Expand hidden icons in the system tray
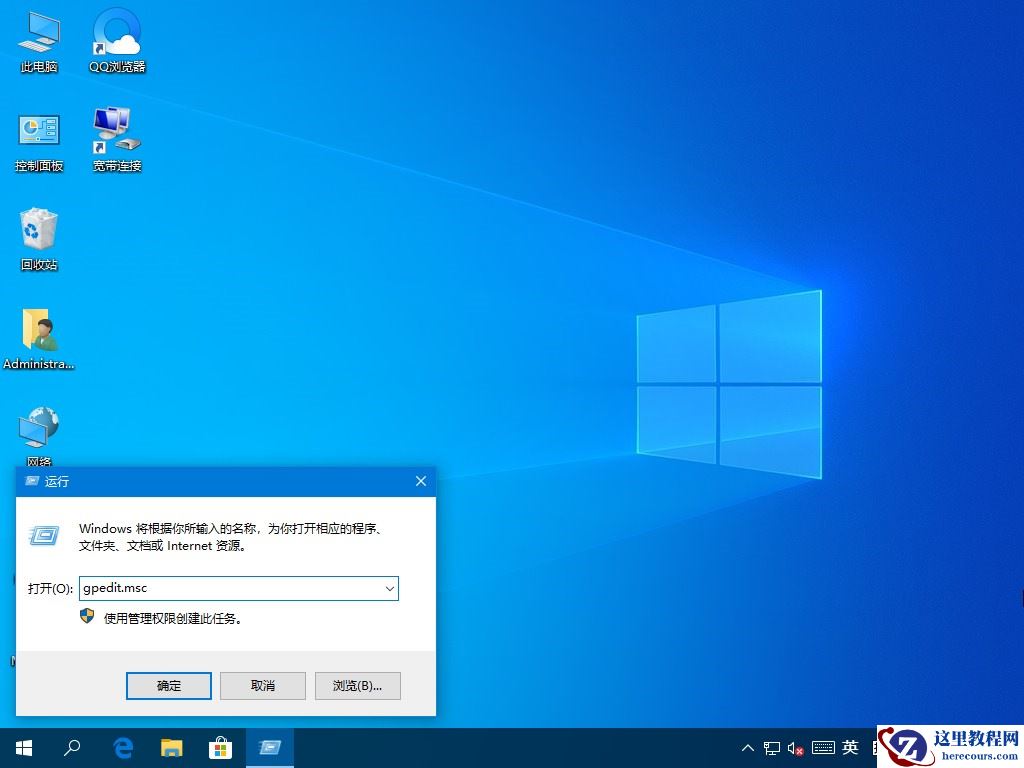The image size is (1024, 768). pos(748,747)
